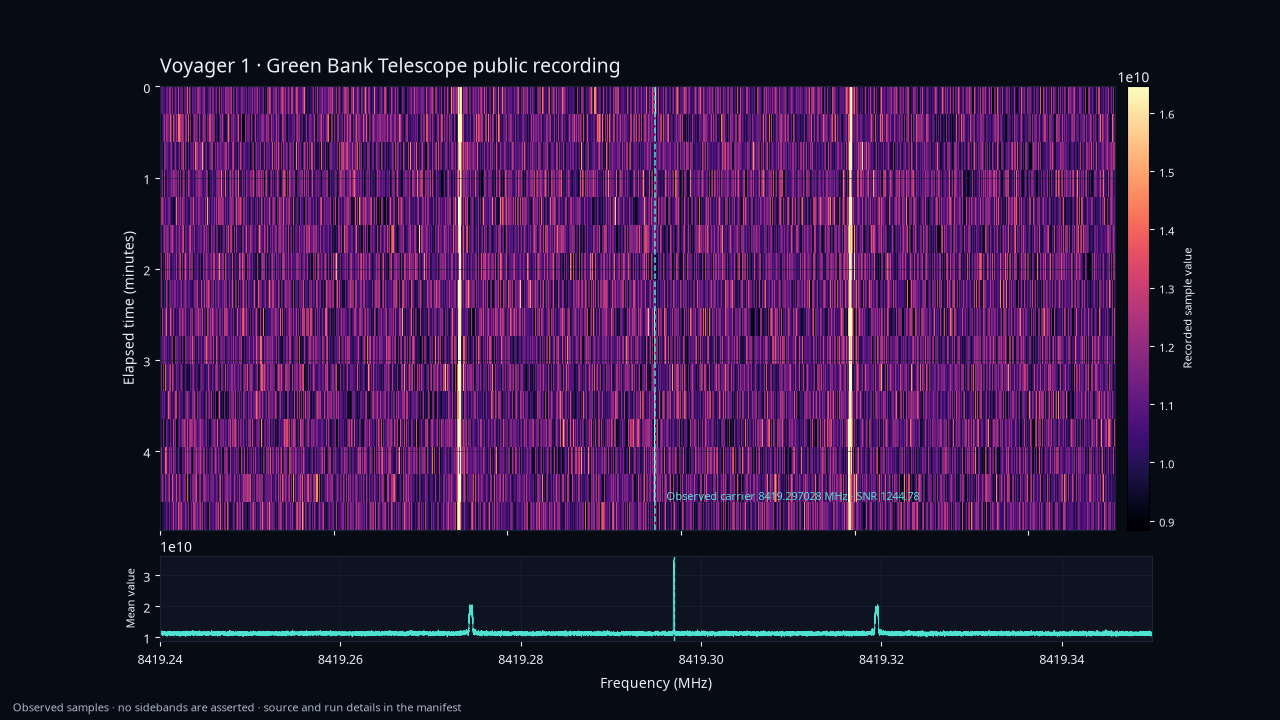Click the "Elapsed time (minutes)" axis label

click(x=129, y=307)
